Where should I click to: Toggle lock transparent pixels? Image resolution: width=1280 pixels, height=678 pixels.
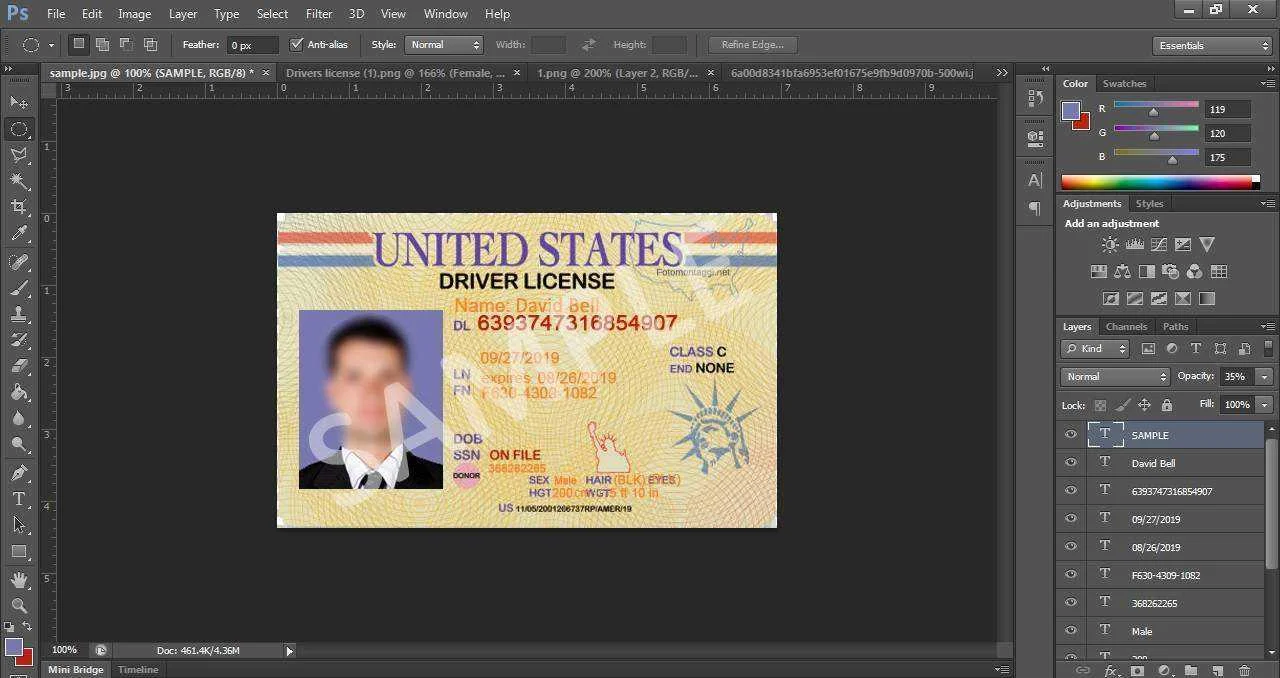pos(1100,405)
